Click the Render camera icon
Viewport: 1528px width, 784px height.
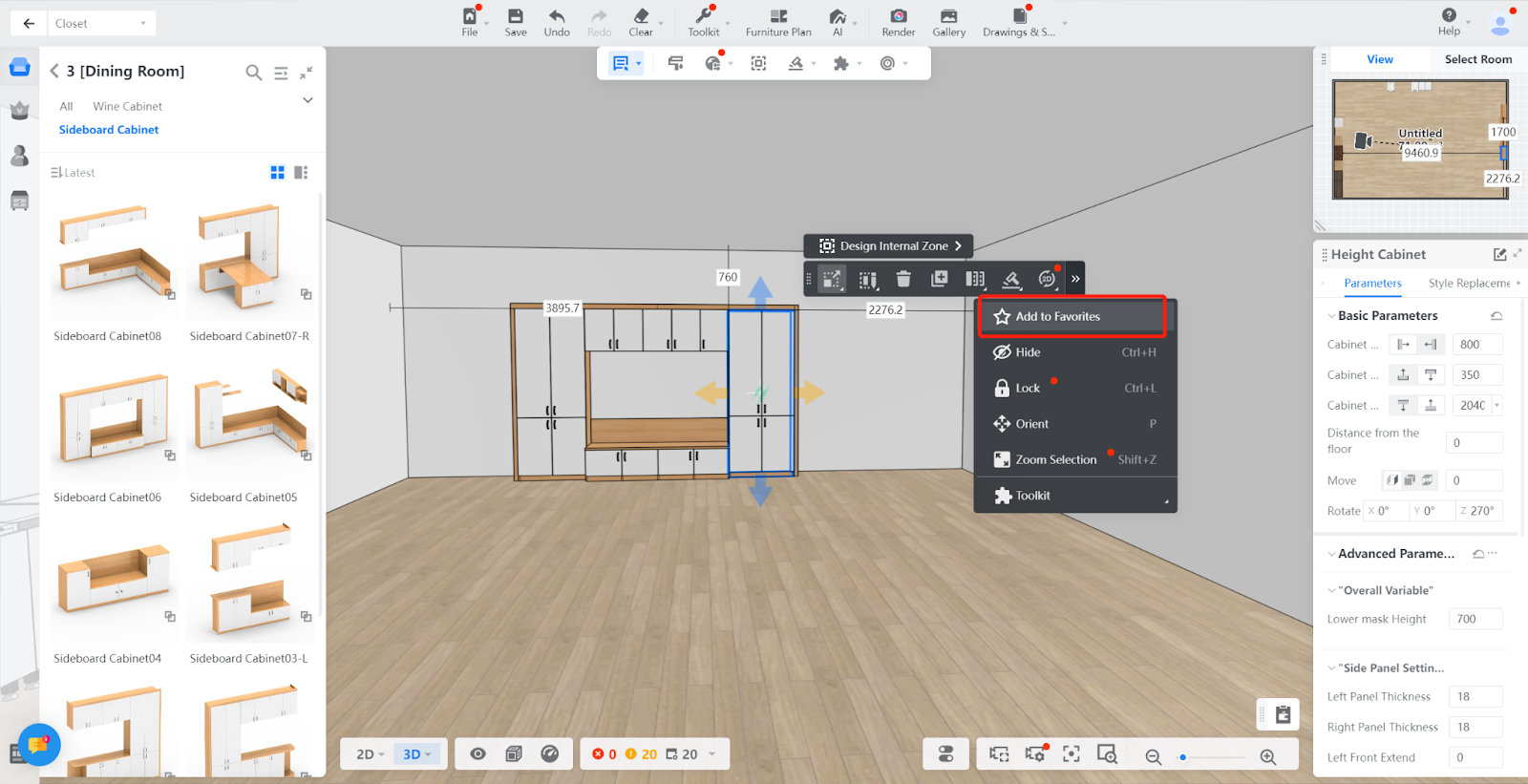[x=898, y=17]
